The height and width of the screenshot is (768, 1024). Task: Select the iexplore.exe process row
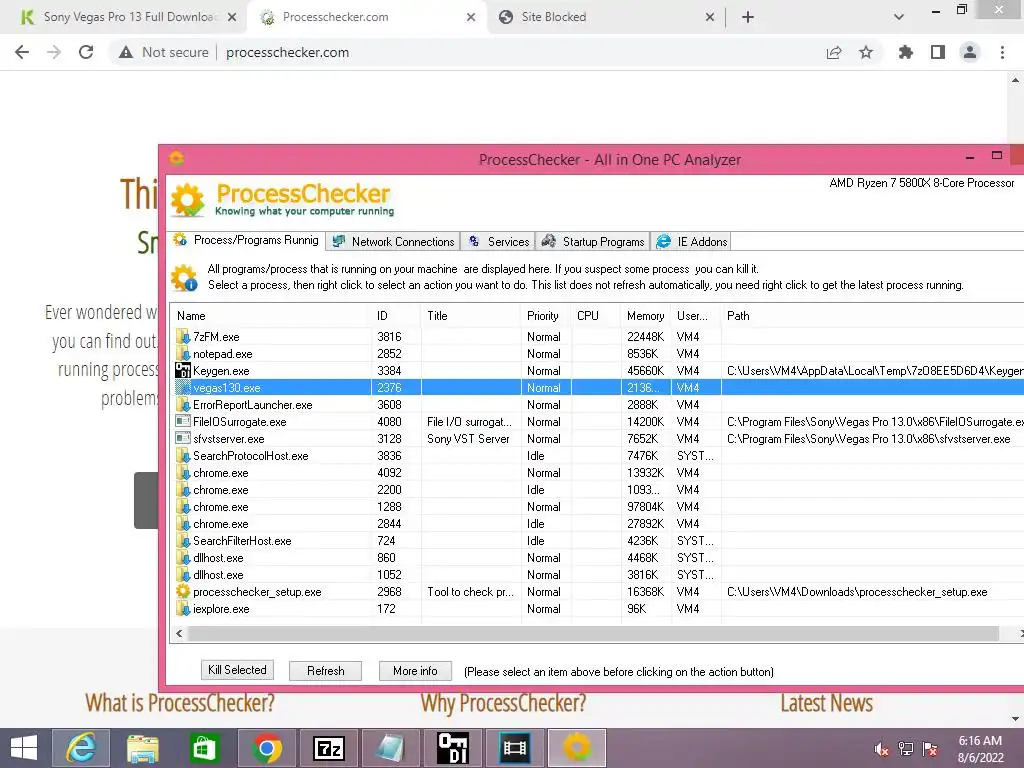click(598, 609)
